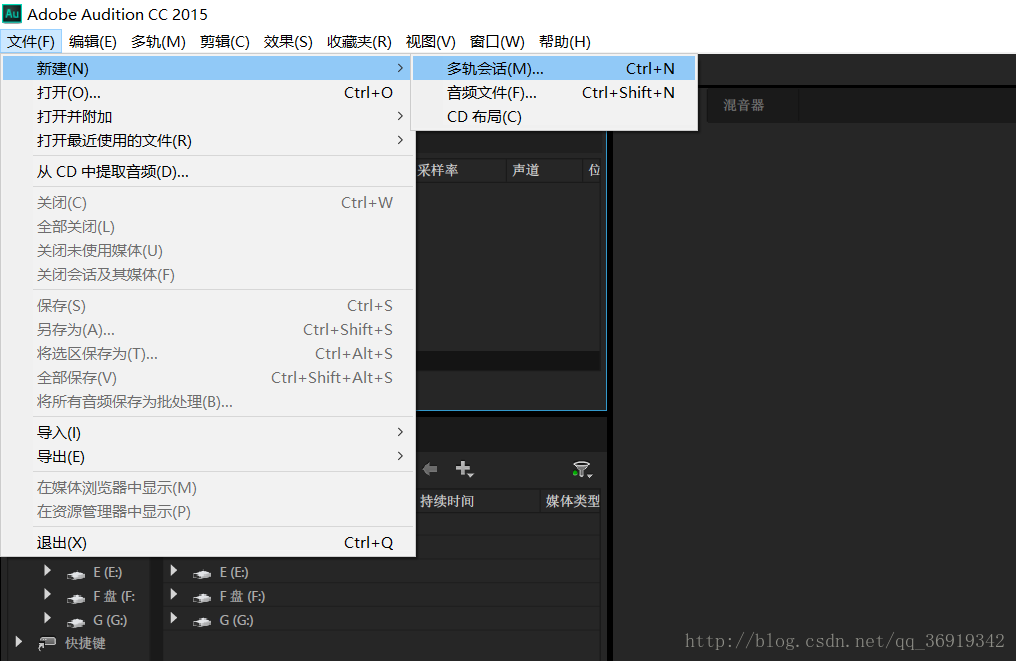
Task: Expand 打开最近使用的文件(R) submenu
Action: [x=206, y=141]
